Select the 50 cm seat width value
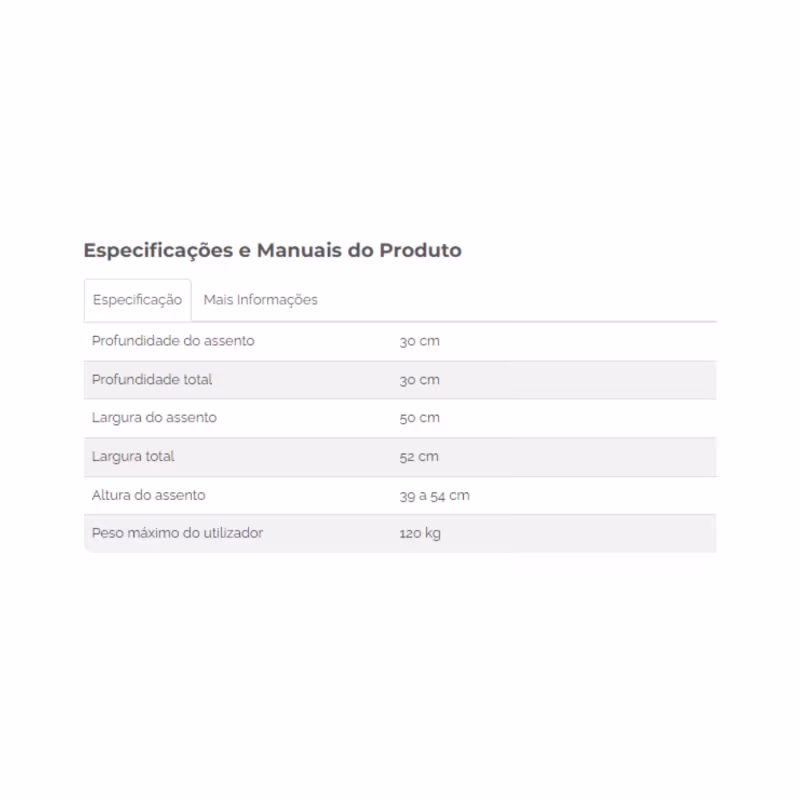This screenshot has width=800, height=800. tap(419, 418)
